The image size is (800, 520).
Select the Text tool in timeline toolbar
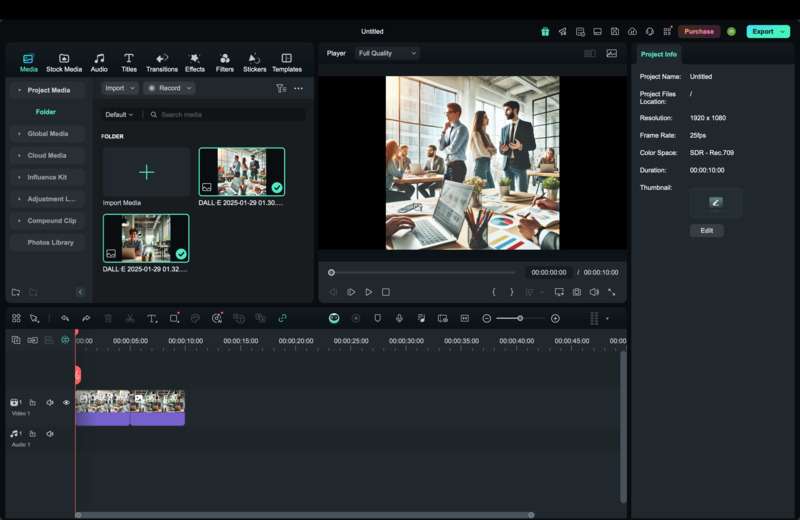[x=152, y=318]
